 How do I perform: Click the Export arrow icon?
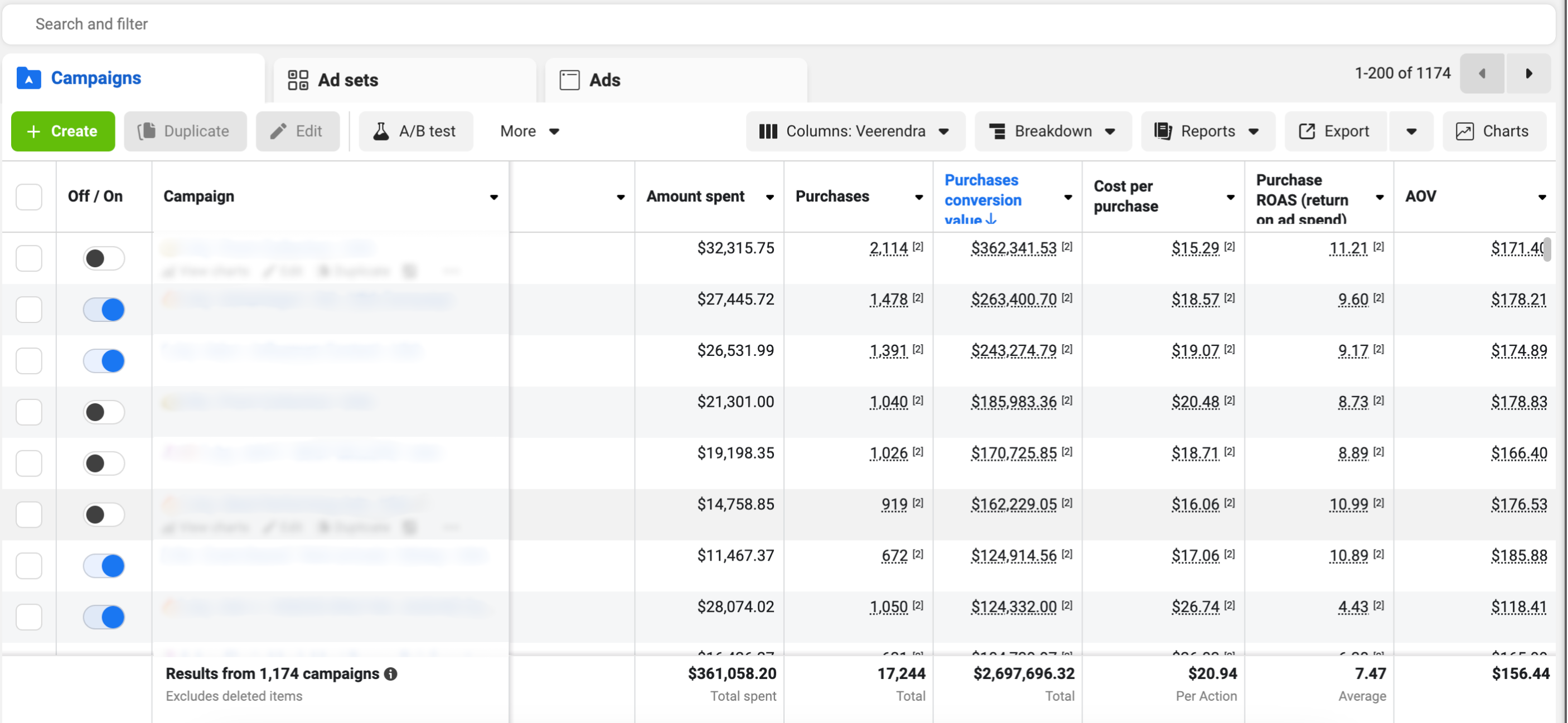[1307, 131]
